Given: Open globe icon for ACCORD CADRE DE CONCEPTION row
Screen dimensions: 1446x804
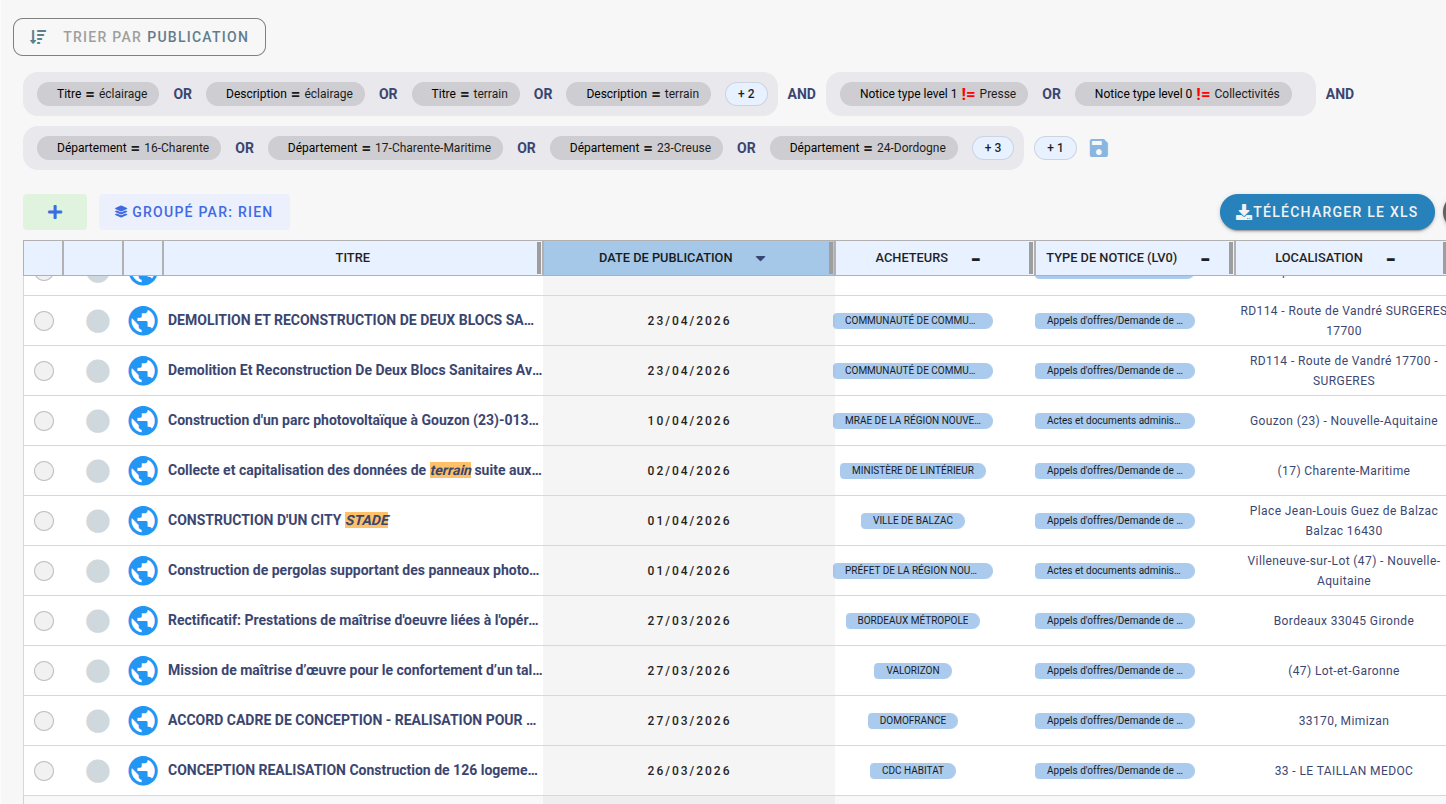Looking at the screenshot, I should (x=143, y=720).
